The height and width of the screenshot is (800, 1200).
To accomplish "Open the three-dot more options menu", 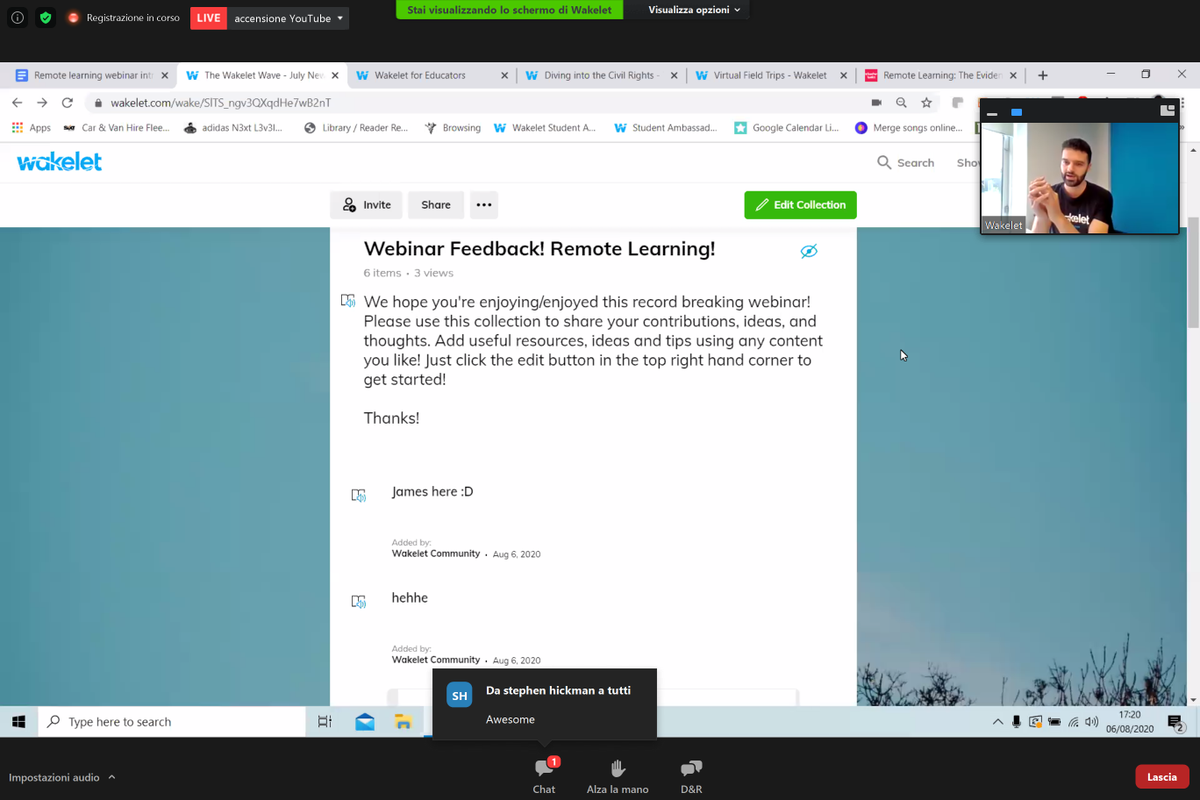I will click(484, 204).
